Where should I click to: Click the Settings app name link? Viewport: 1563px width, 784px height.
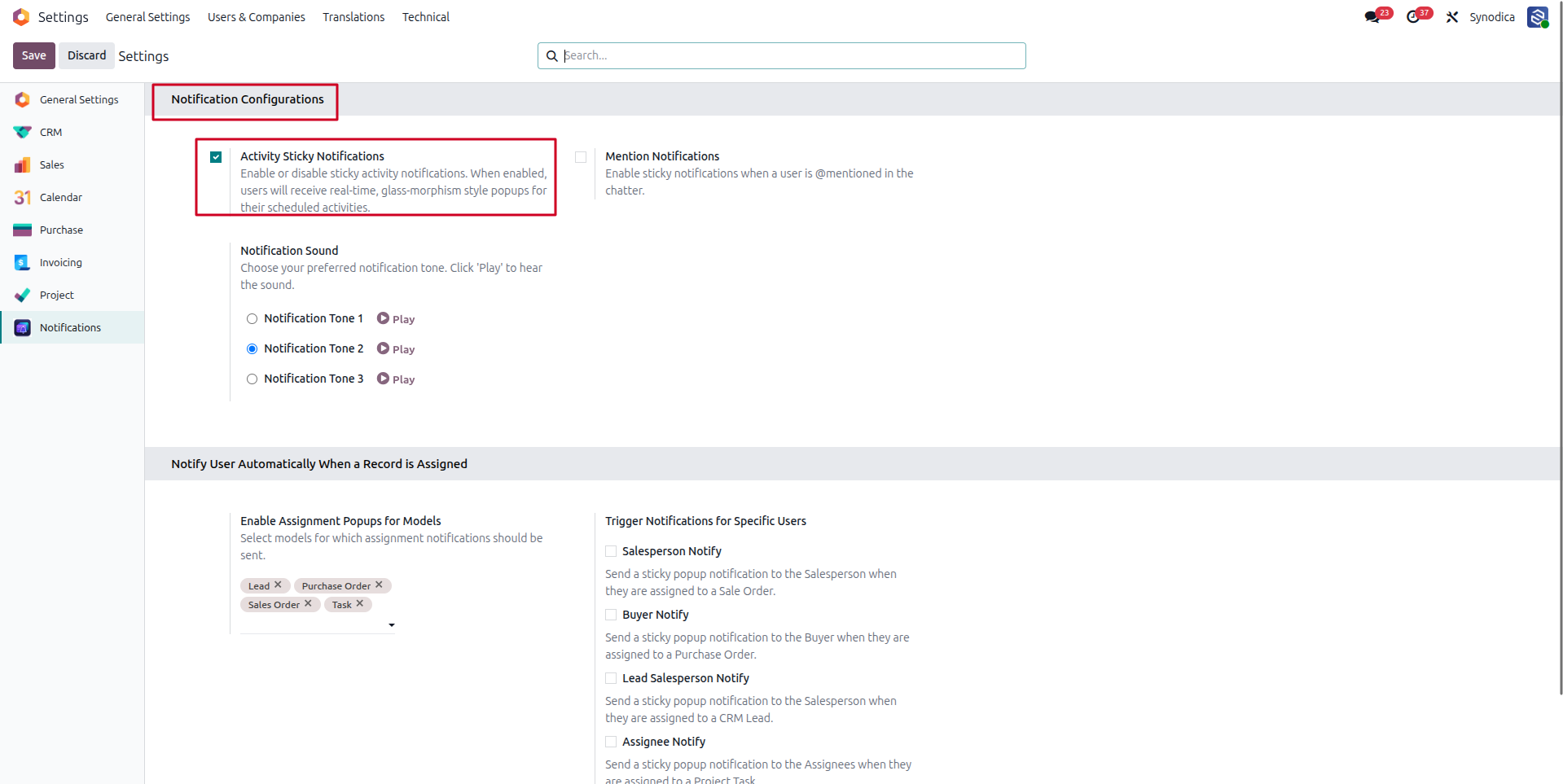[x=64, y=17]
